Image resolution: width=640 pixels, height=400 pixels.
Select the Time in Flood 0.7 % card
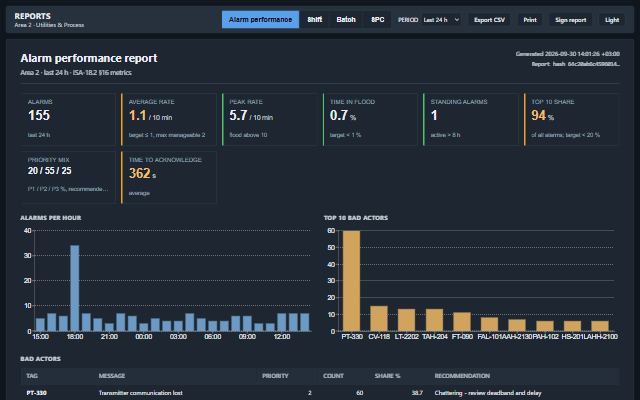(370, 120)
